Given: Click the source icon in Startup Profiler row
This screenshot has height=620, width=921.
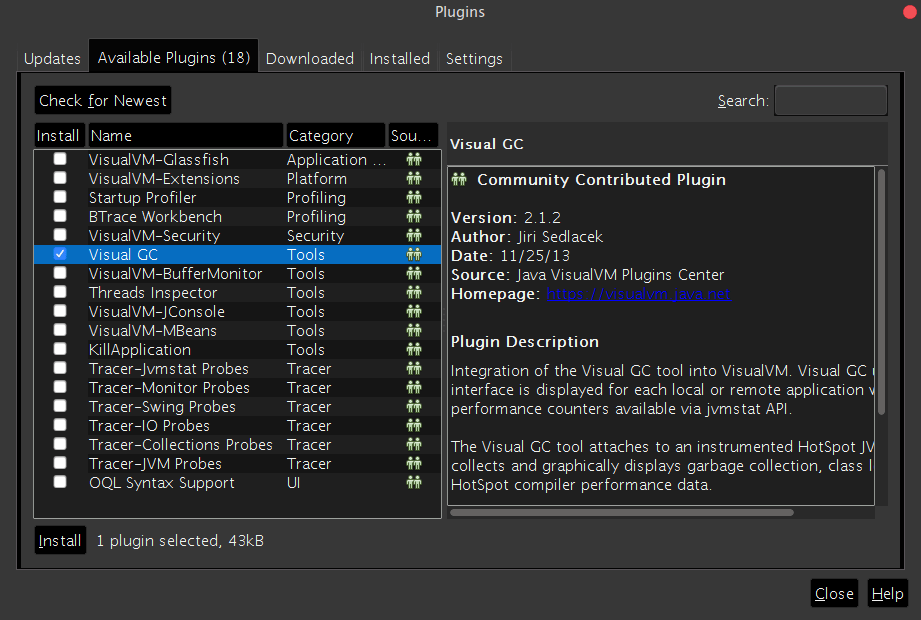Looking at the screenshot, I should 413,198.
